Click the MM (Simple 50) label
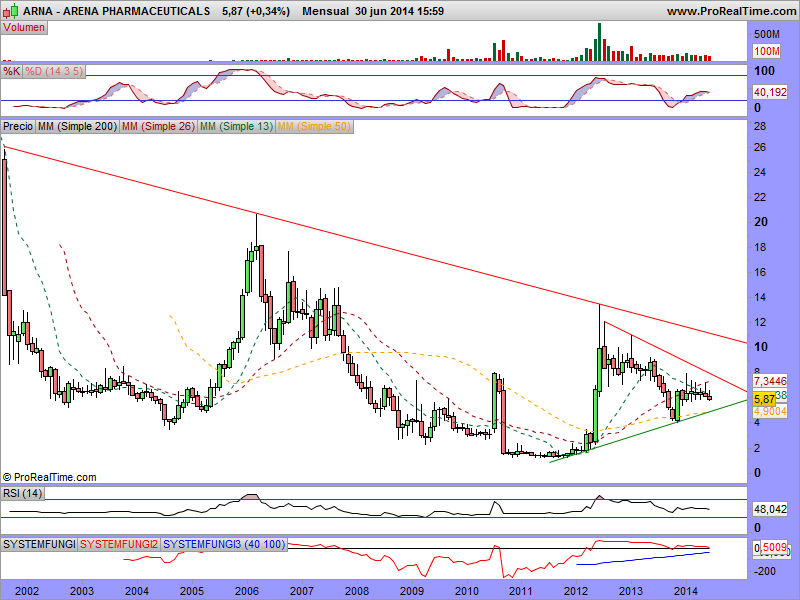This screenshot has height=600, width=800. pos(314,127)
